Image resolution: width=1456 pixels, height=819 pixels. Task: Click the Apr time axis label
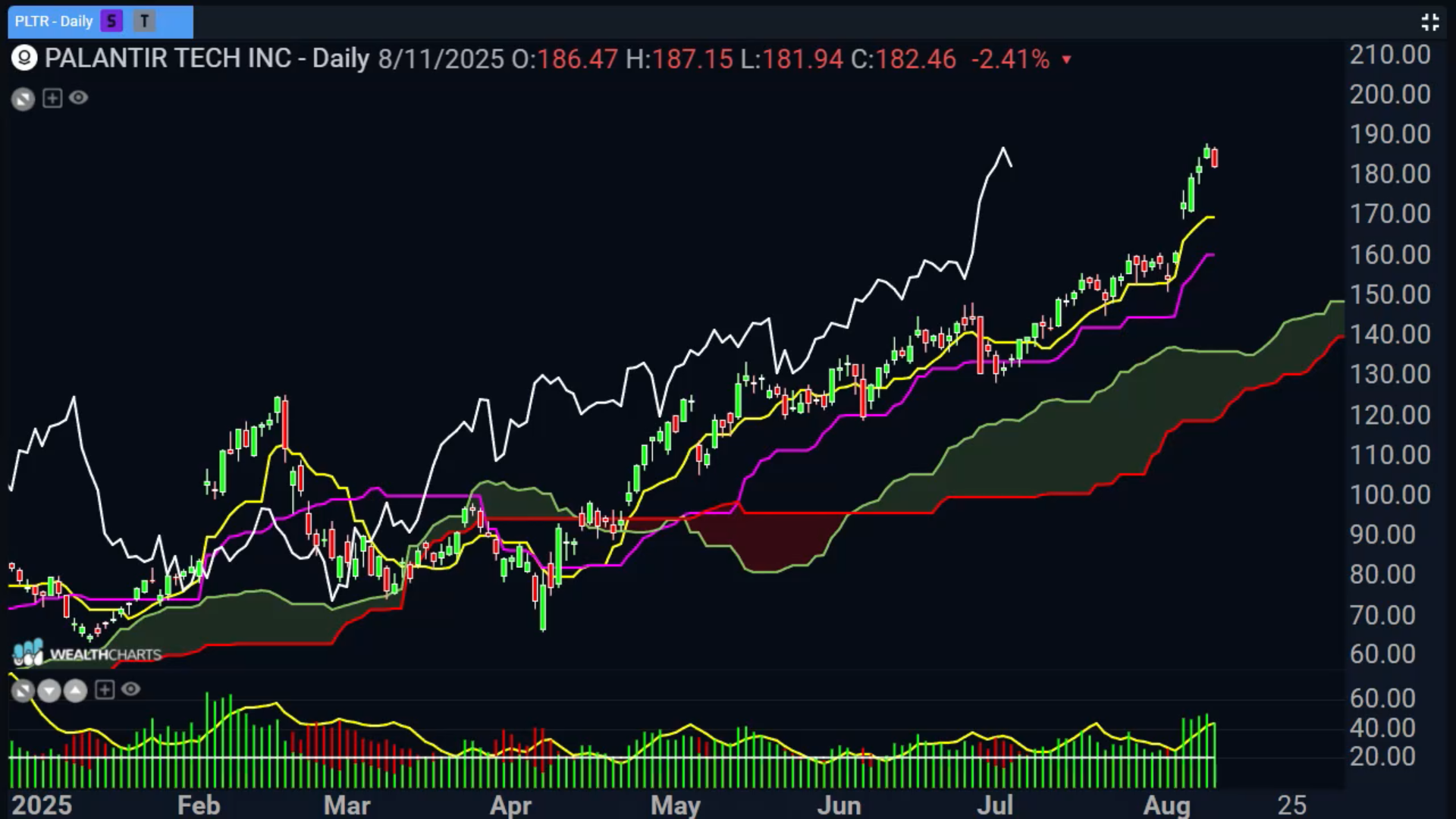510,805
